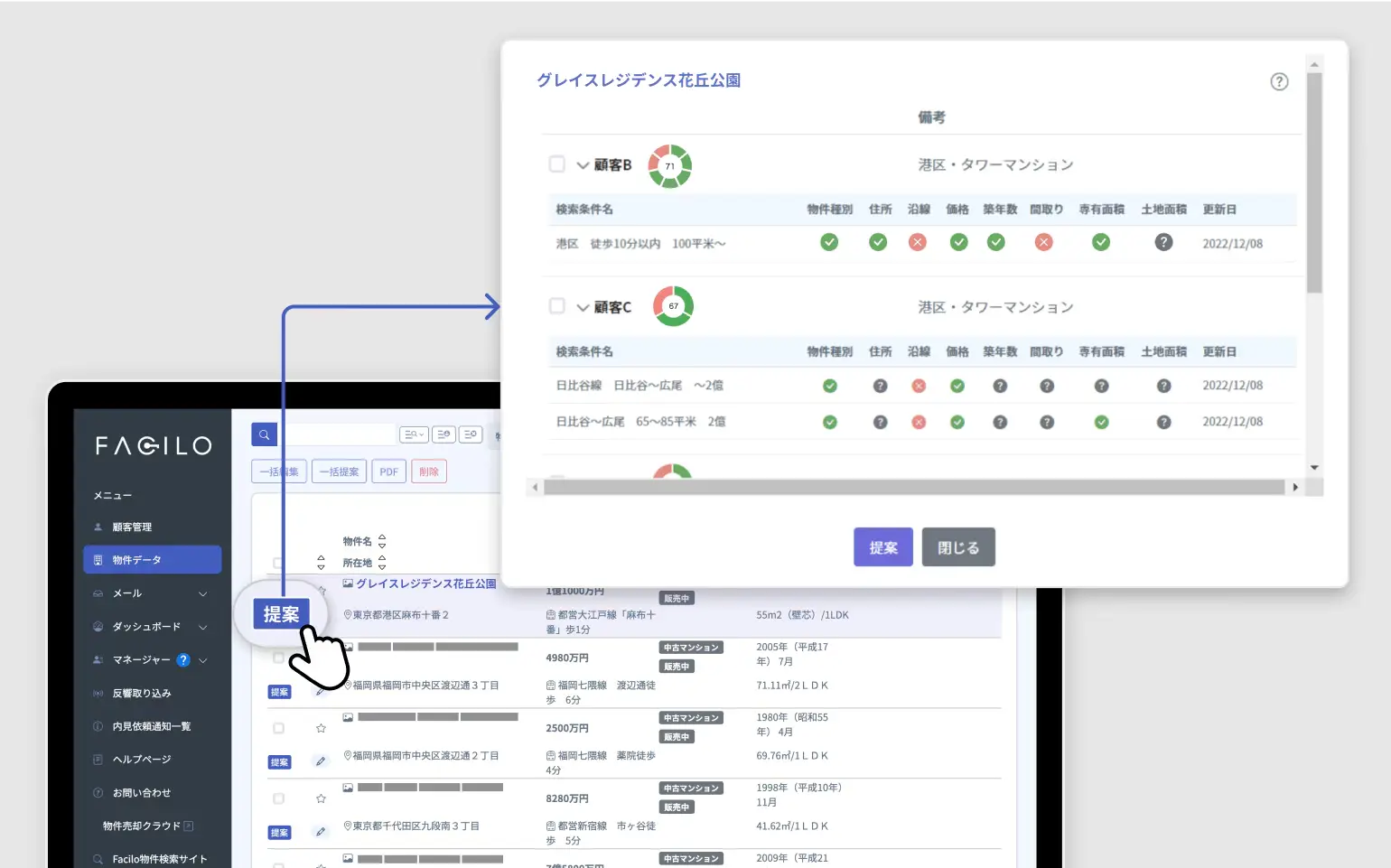Expand the メール sidebar submenu
Viewport: 1391px width, 868px height.
point(203,593)
